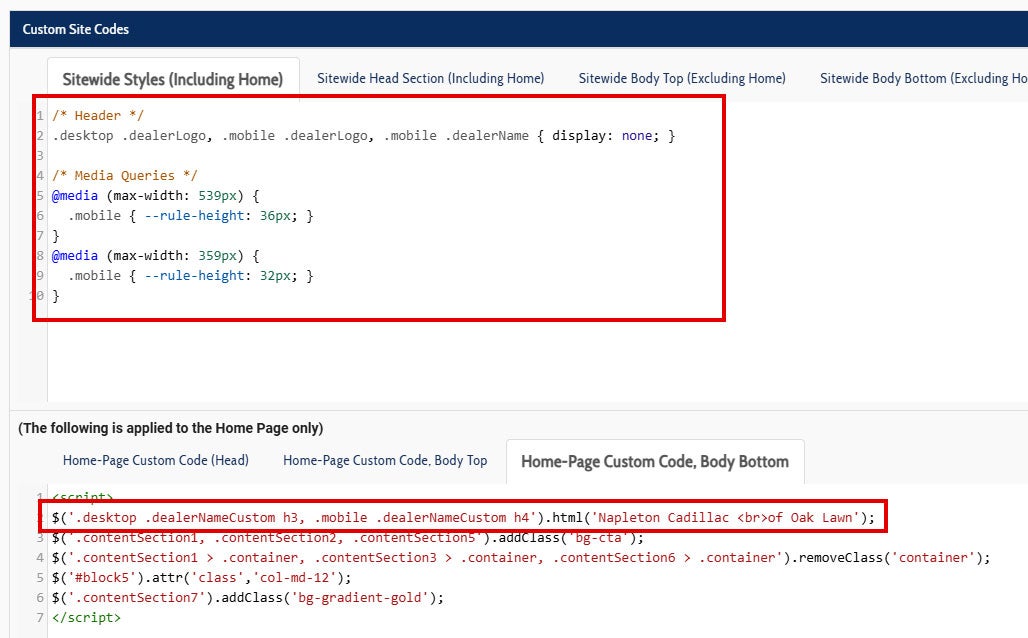
Task: Select the active Sitewide Styles (Including Home) tab
Action: point(173,79)
